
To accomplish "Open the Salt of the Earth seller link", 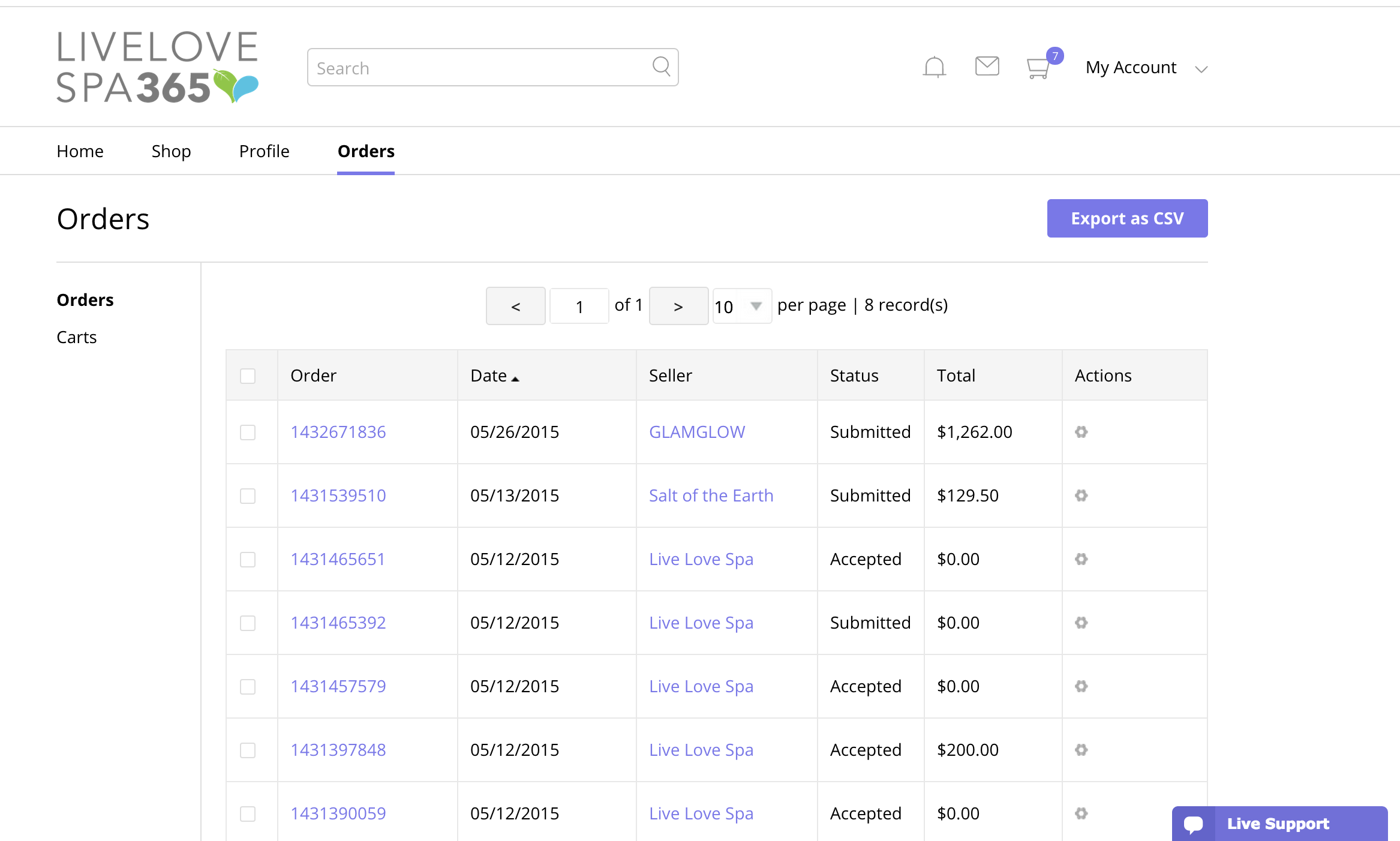I will (x=711, y=495).
